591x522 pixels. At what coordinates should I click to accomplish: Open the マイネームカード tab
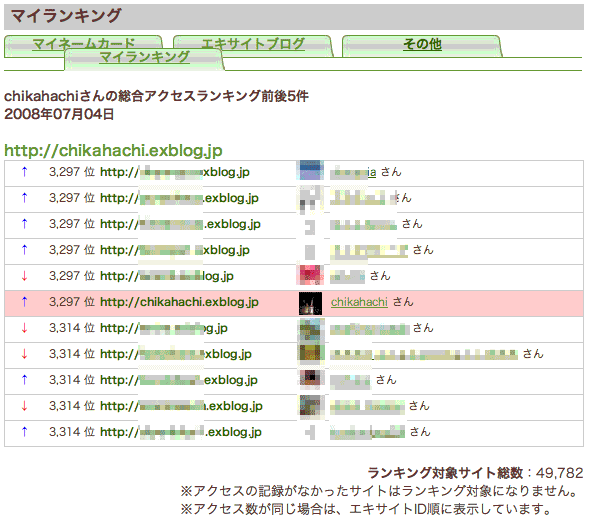coord(83,44)
